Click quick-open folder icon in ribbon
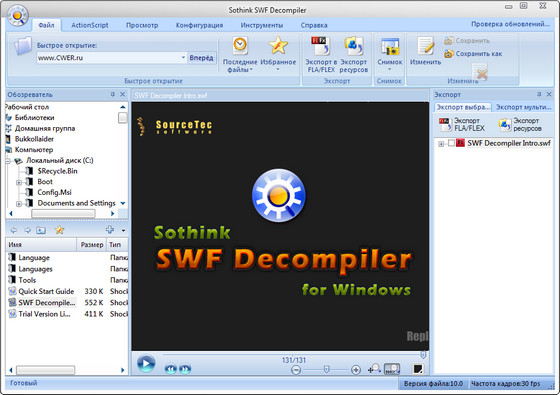The width and height of the screenshot is (560, 395). 23,46
